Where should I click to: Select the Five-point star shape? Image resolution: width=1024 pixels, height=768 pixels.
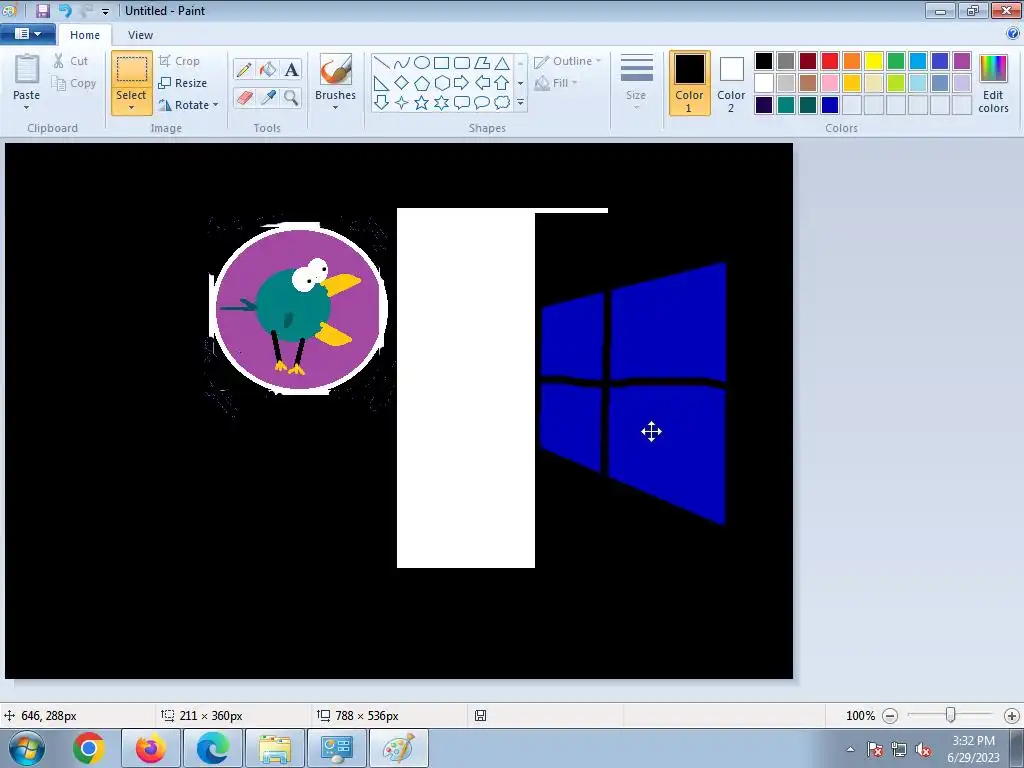(422, 103)
